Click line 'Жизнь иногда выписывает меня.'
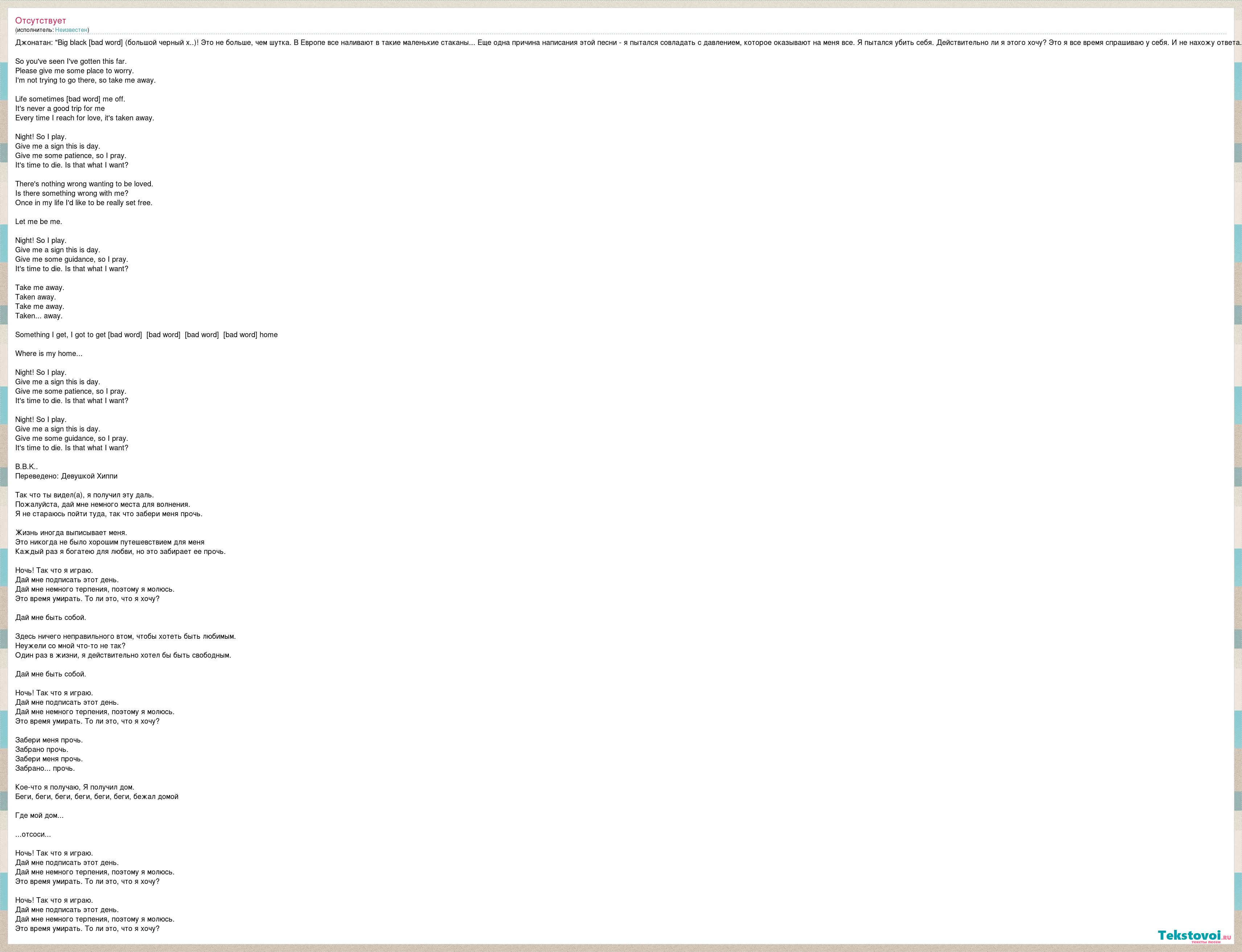The image size is (1242, 952). click(71, 533)
